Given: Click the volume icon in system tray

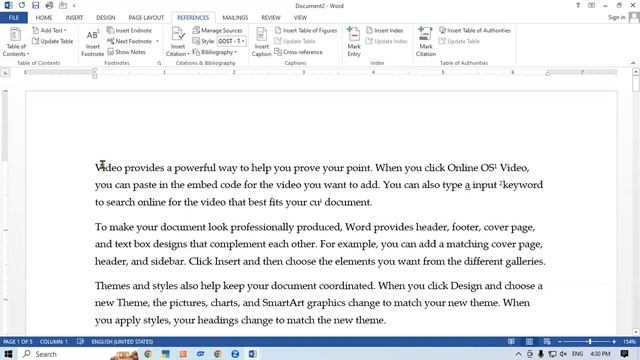Looking at the screenshot, I should click(x=564, y=354).
